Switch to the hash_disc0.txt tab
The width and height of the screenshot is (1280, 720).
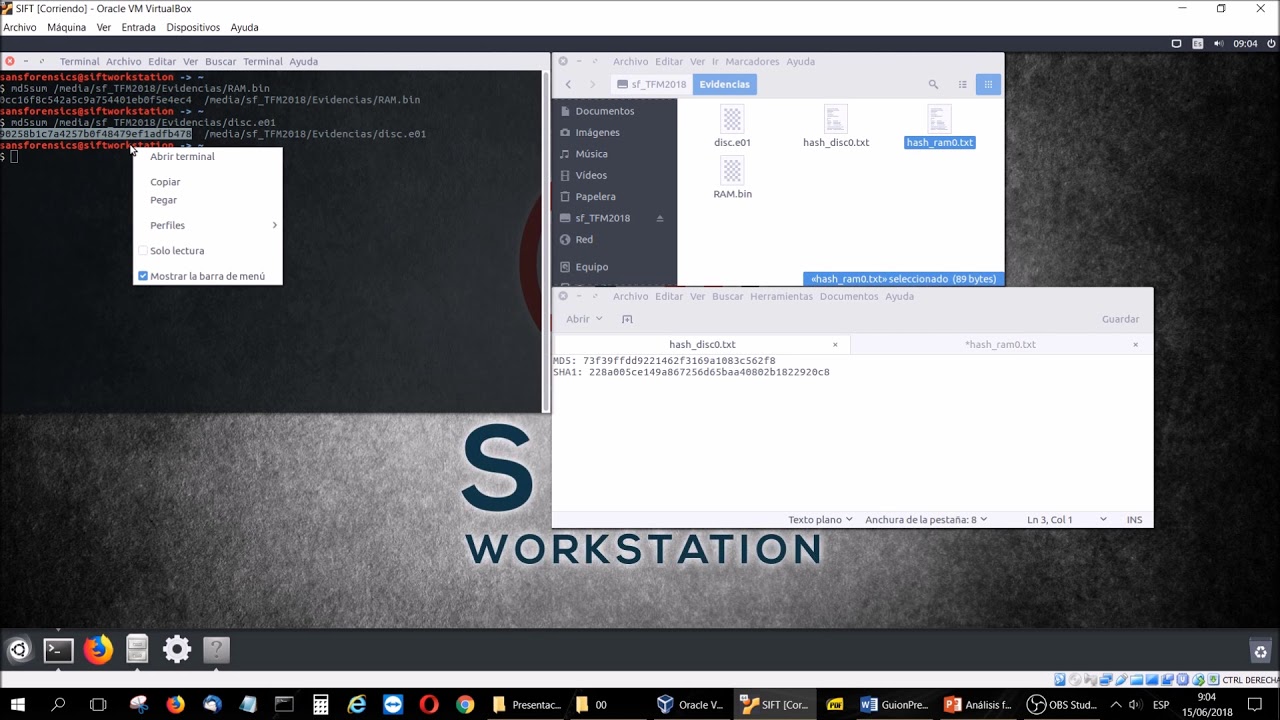pyautogui.click(x=701, y=344)
